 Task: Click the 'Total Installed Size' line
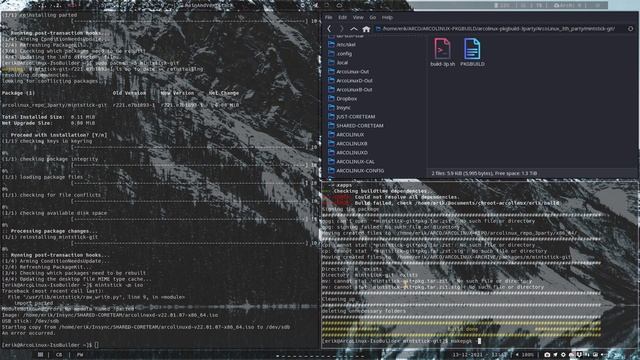[48, 117]
